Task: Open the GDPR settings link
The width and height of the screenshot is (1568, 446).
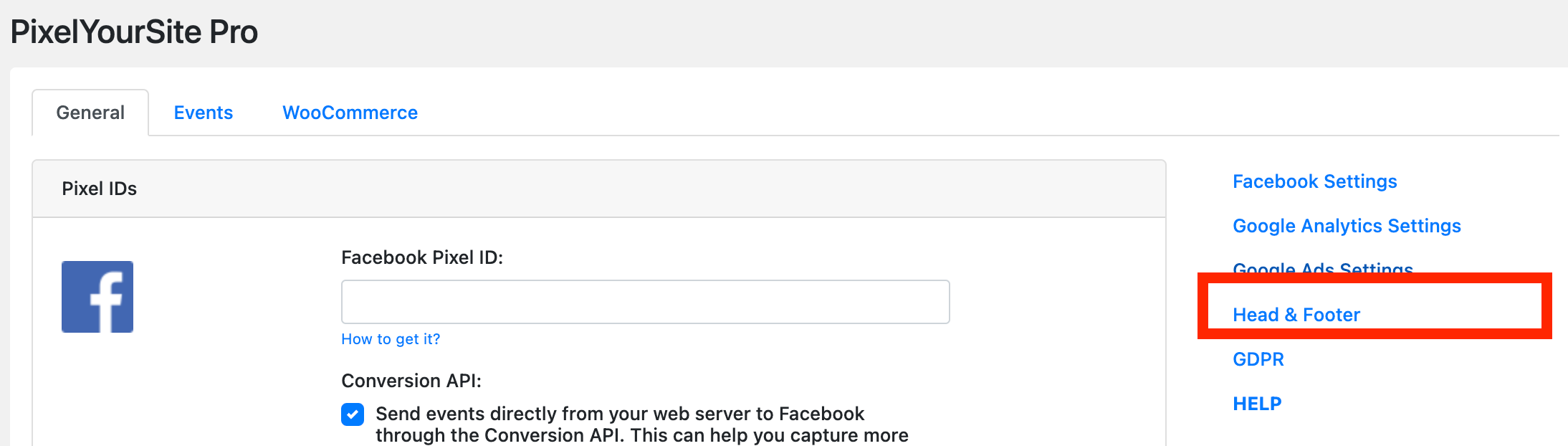Action: [1258, 359]
